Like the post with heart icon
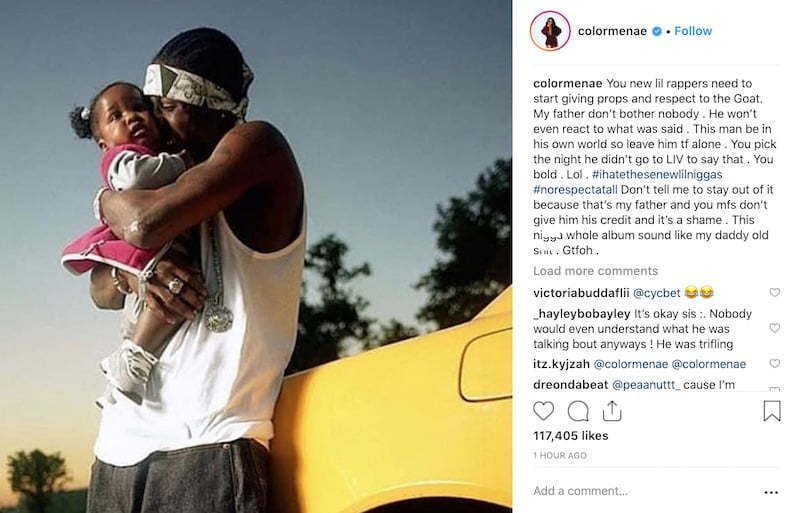Screen dimensions: 800x513 point(543,411)
